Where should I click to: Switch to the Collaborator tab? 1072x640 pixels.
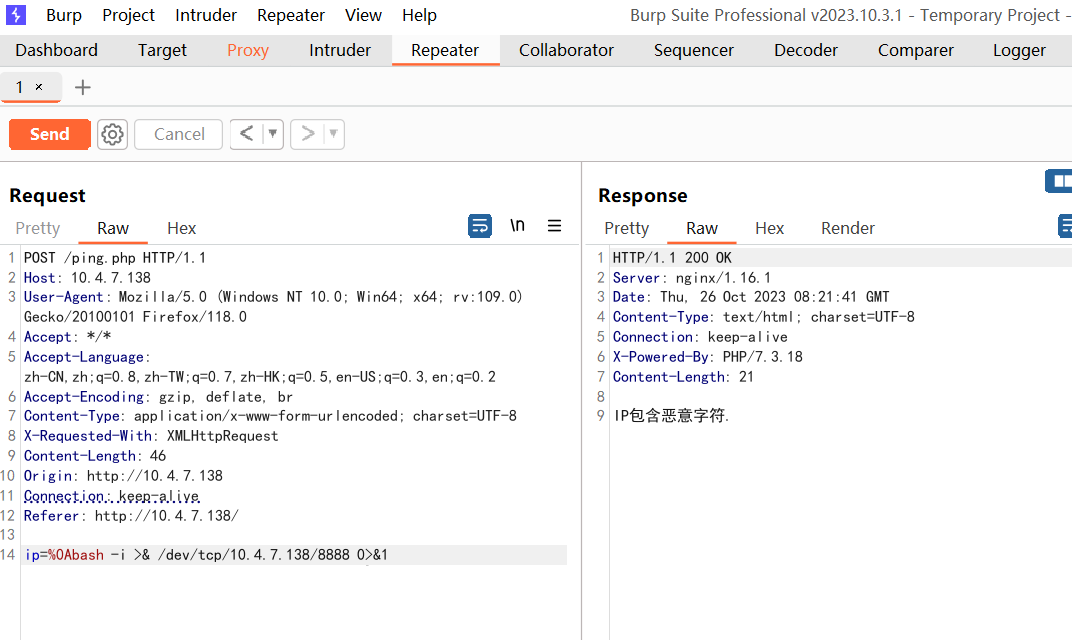566,50
